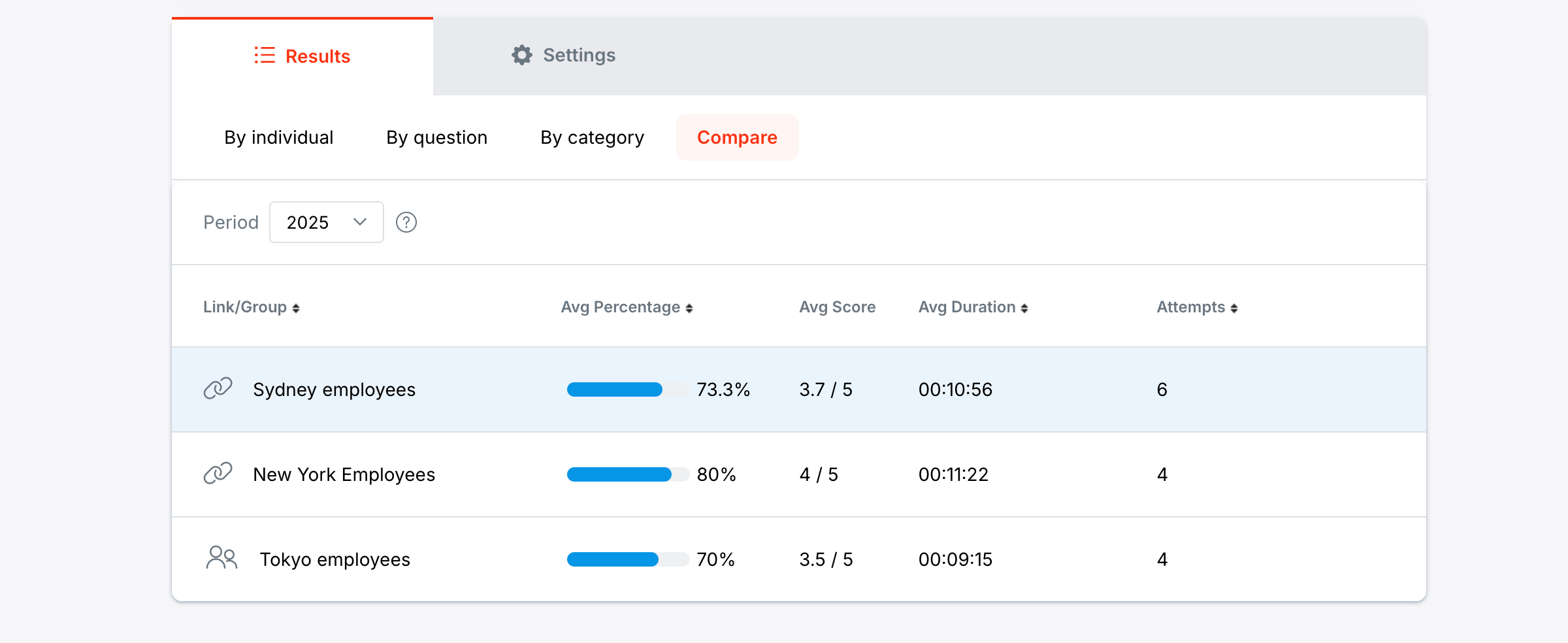Viewport: 1568px width, 643px height.
Task: Click the Period help question mark icon
Action: (406, 223)
